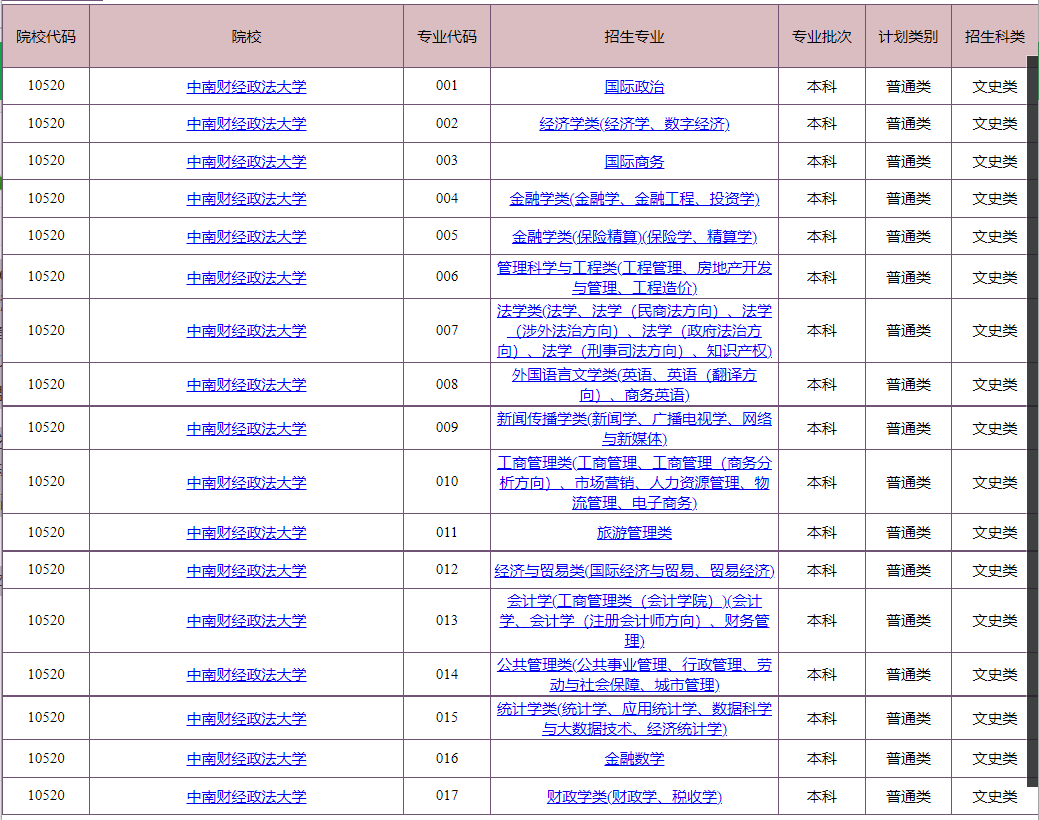Open the 法学类 major link
This screenshot has height=820, width=1039.
(x=634, y=331)
